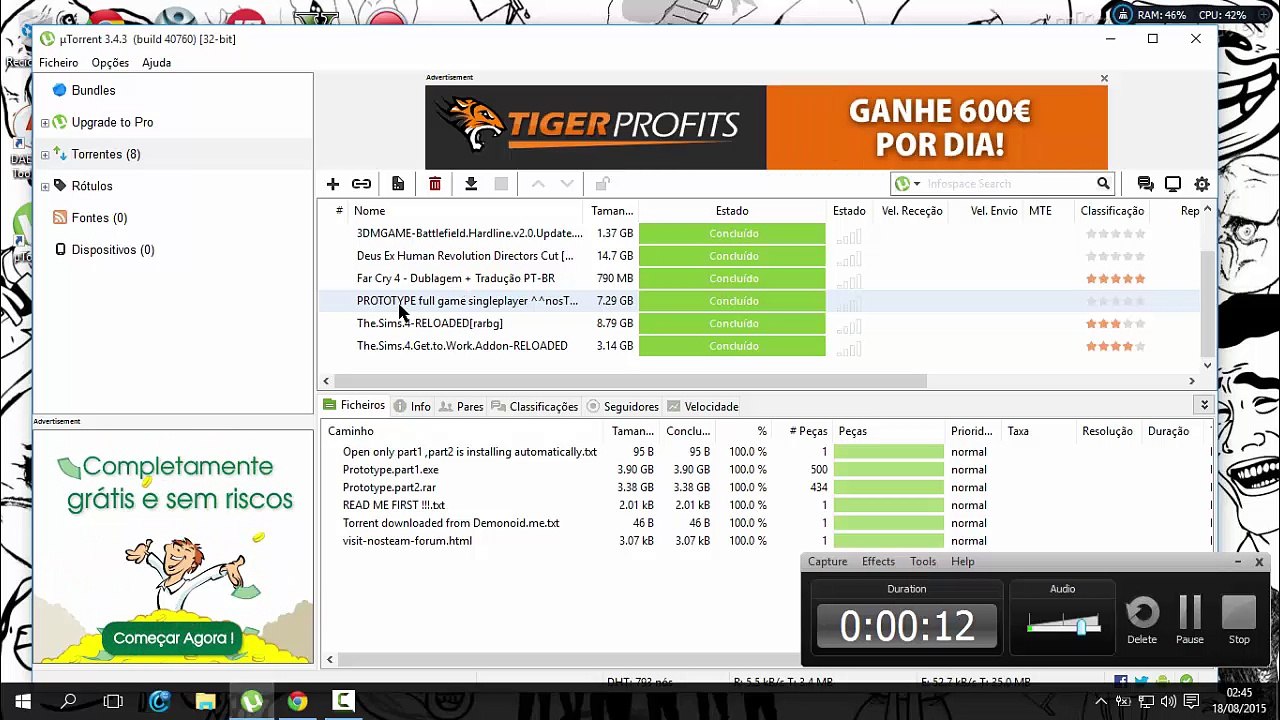1280x720 pixels.
Task: Switch to the Velocidade tab
Action: [703, 406]
